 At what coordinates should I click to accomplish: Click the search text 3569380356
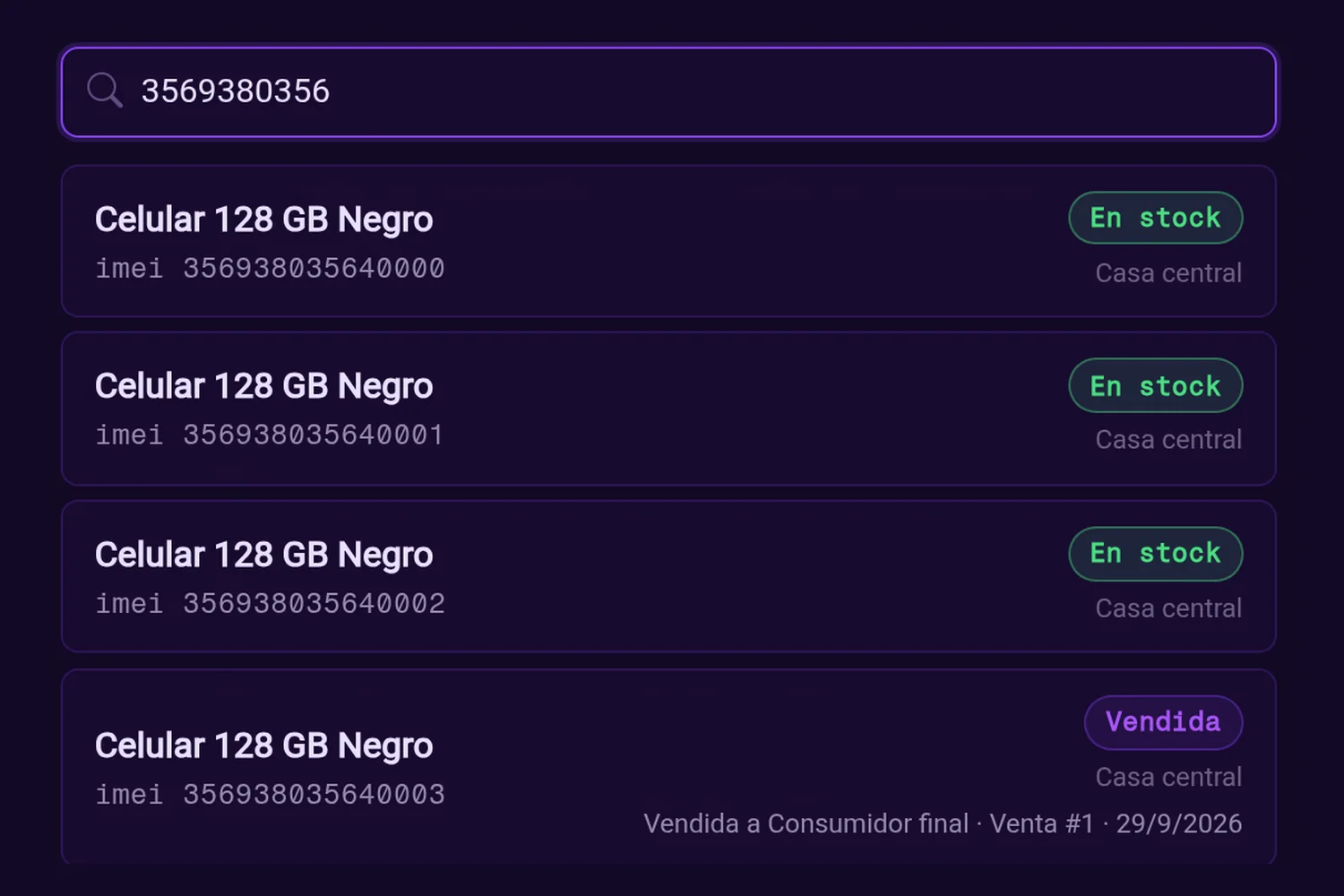236,91
